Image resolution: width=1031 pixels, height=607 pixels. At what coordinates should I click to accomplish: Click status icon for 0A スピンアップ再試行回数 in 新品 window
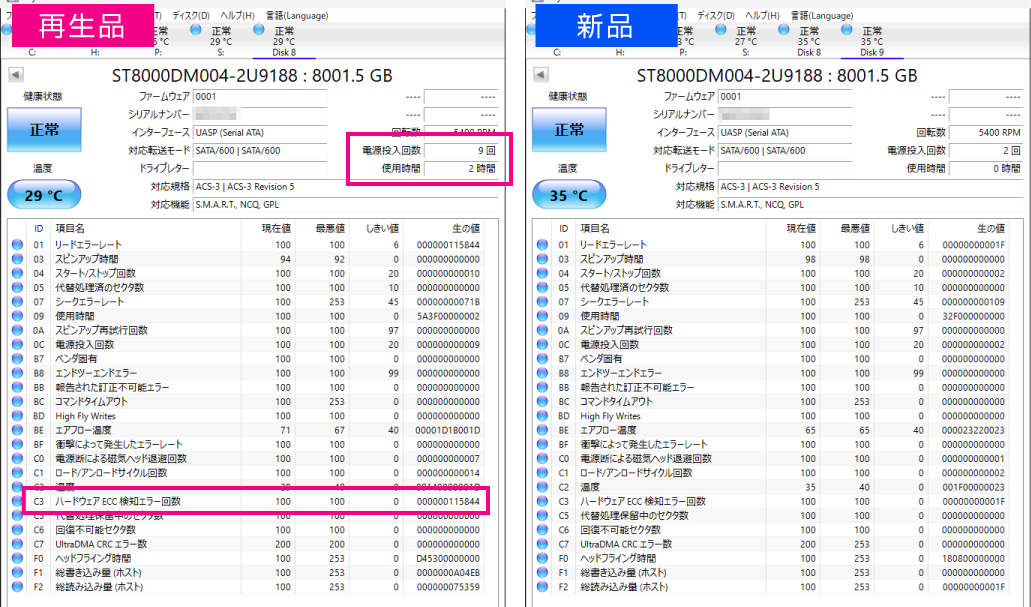542,330
